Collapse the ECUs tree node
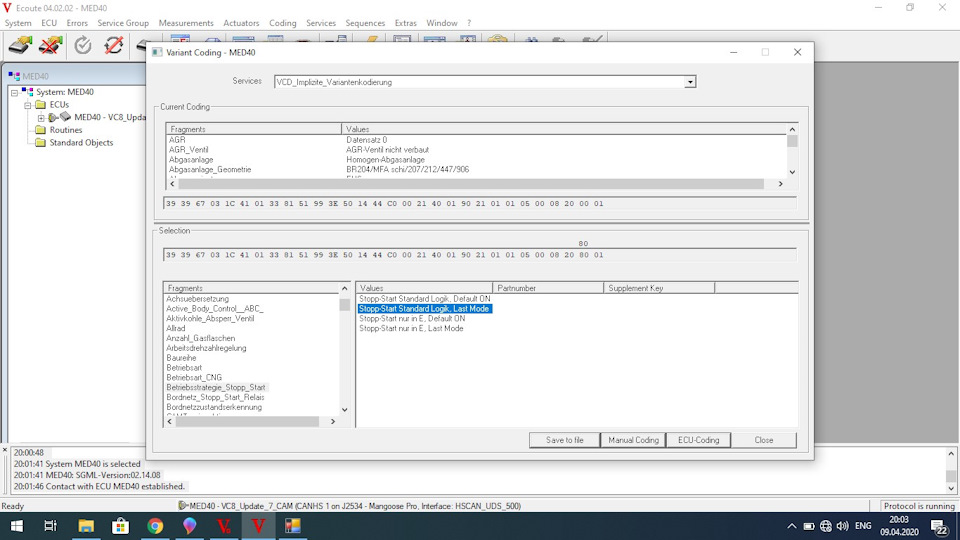Image resolution: width=960 pixels, height=540 pixels. pos(28,105)
